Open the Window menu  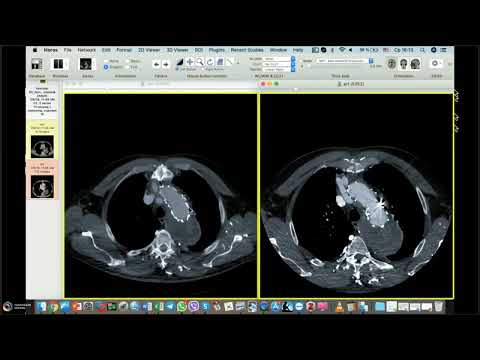pyautogui.click(x=278, y=50)
